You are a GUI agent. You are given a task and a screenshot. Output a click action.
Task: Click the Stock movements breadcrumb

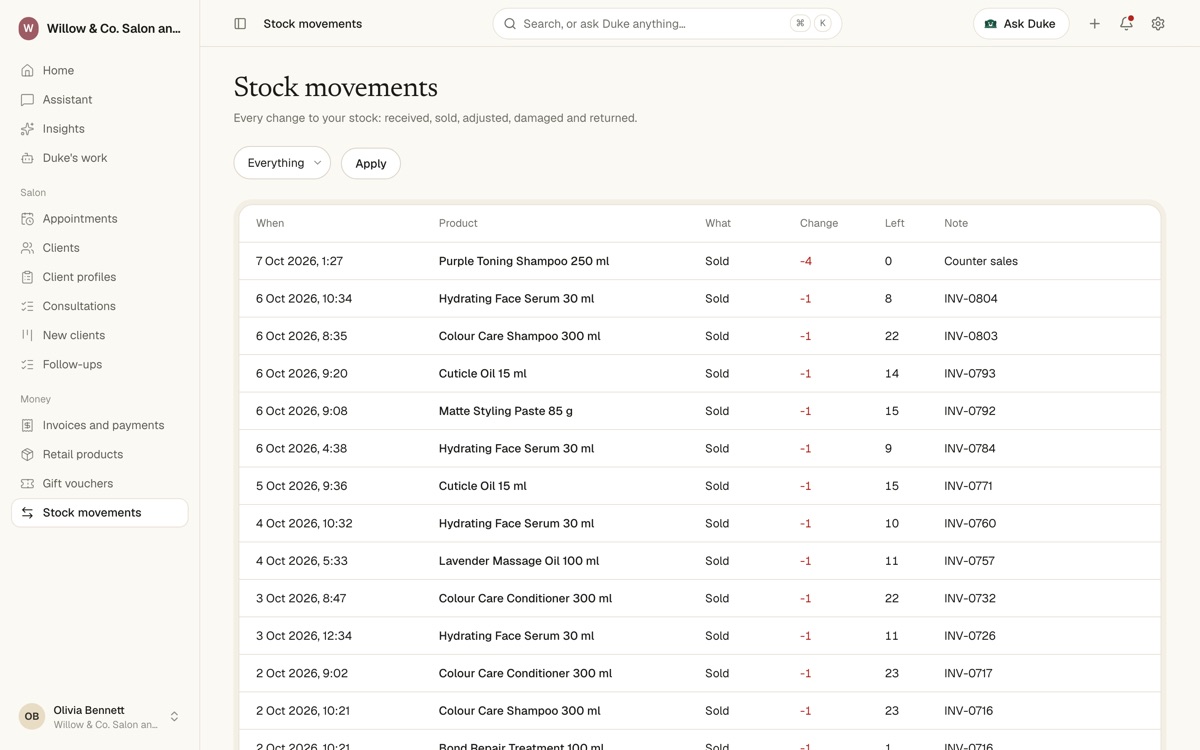tap(313, 24)
